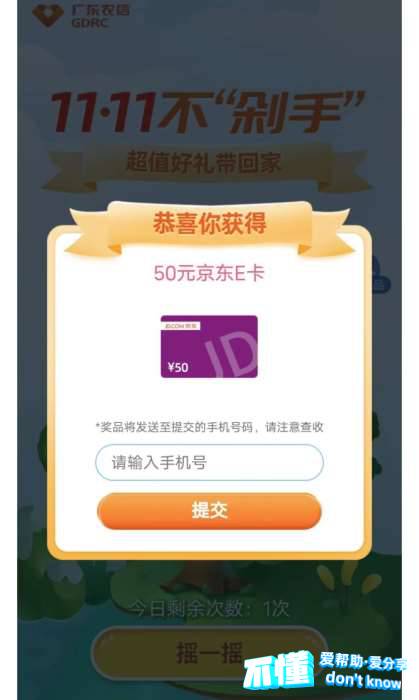Tap the purple JD 50 yuan card image
The image size is (419, 700).
[209, 346]
